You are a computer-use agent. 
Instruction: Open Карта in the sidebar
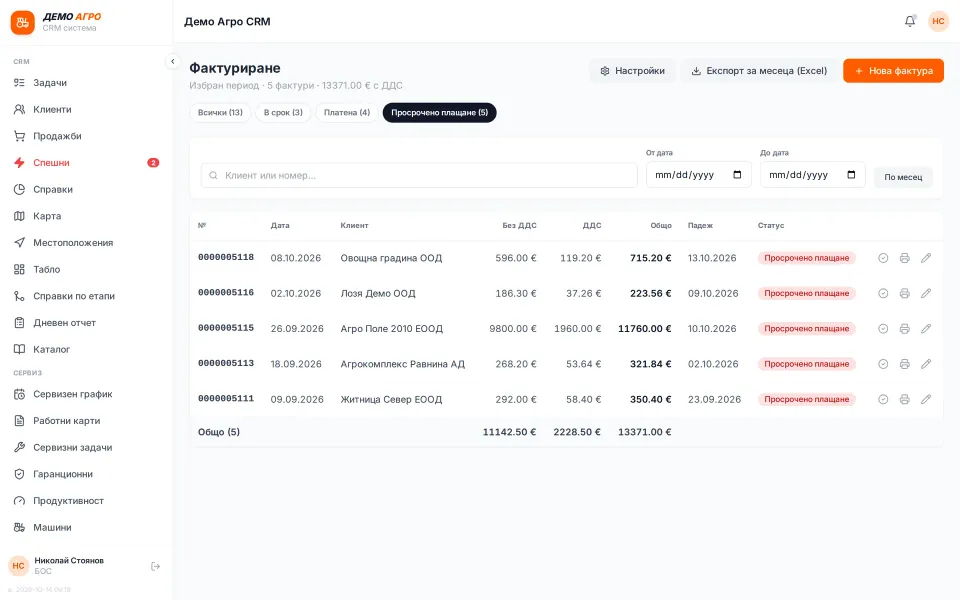point(86,216)
